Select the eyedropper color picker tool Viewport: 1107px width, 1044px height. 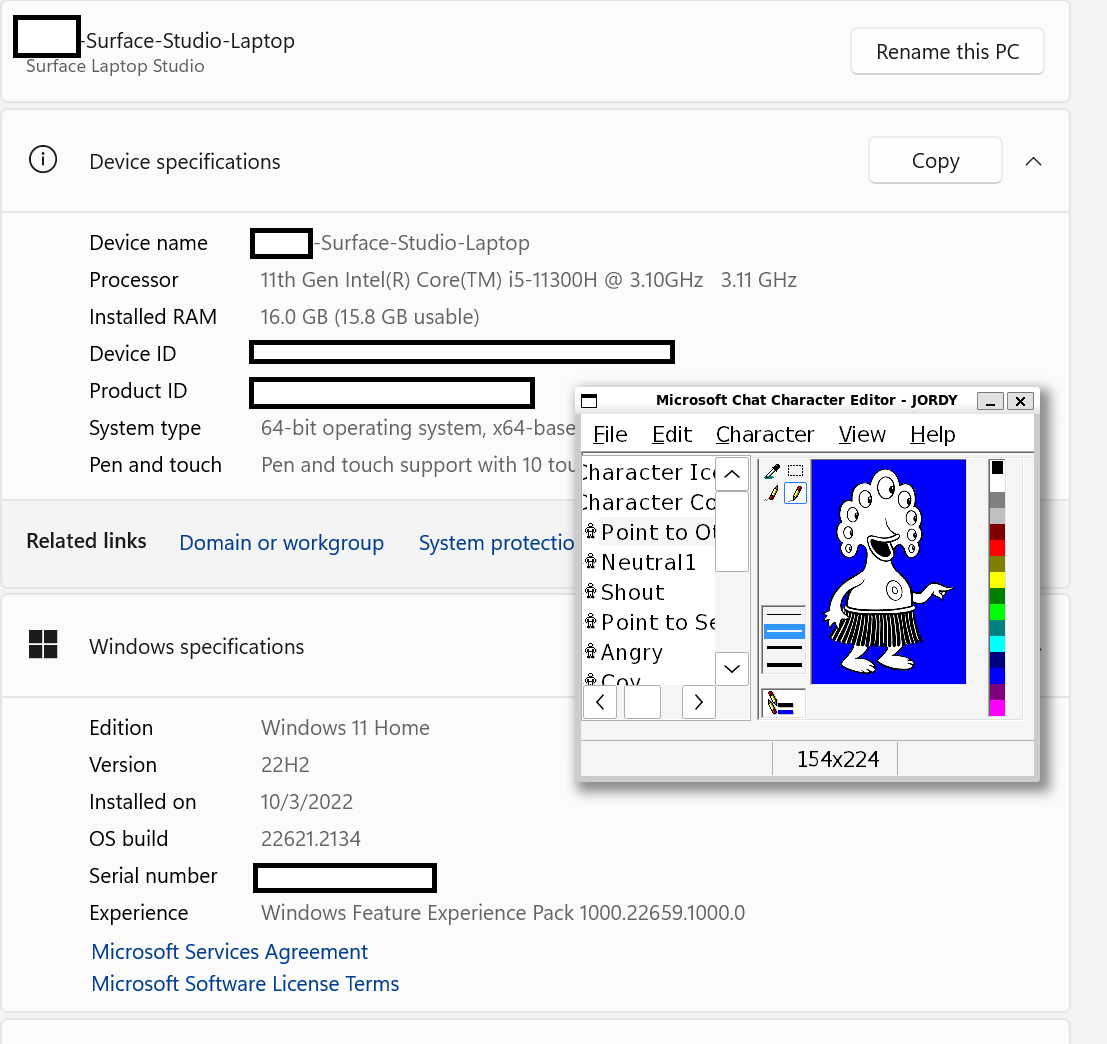(x=772, y=472)
